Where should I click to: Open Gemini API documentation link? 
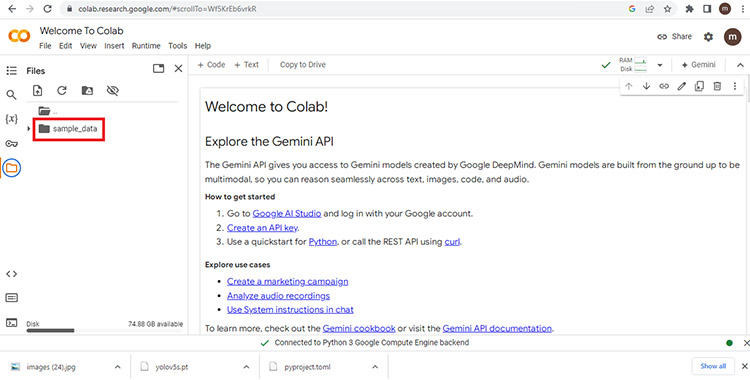pos(497,328)
